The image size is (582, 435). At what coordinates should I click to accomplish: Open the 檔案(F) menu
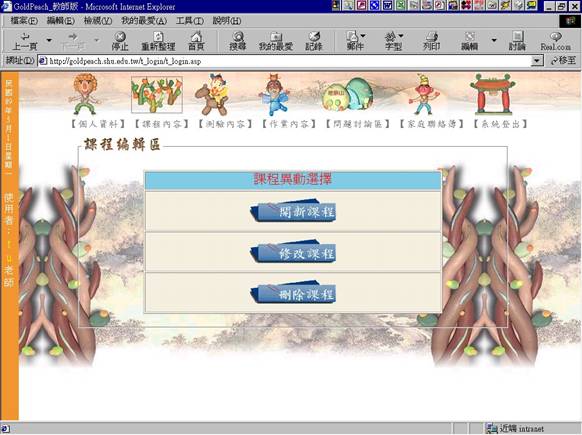tap(24, 21)
